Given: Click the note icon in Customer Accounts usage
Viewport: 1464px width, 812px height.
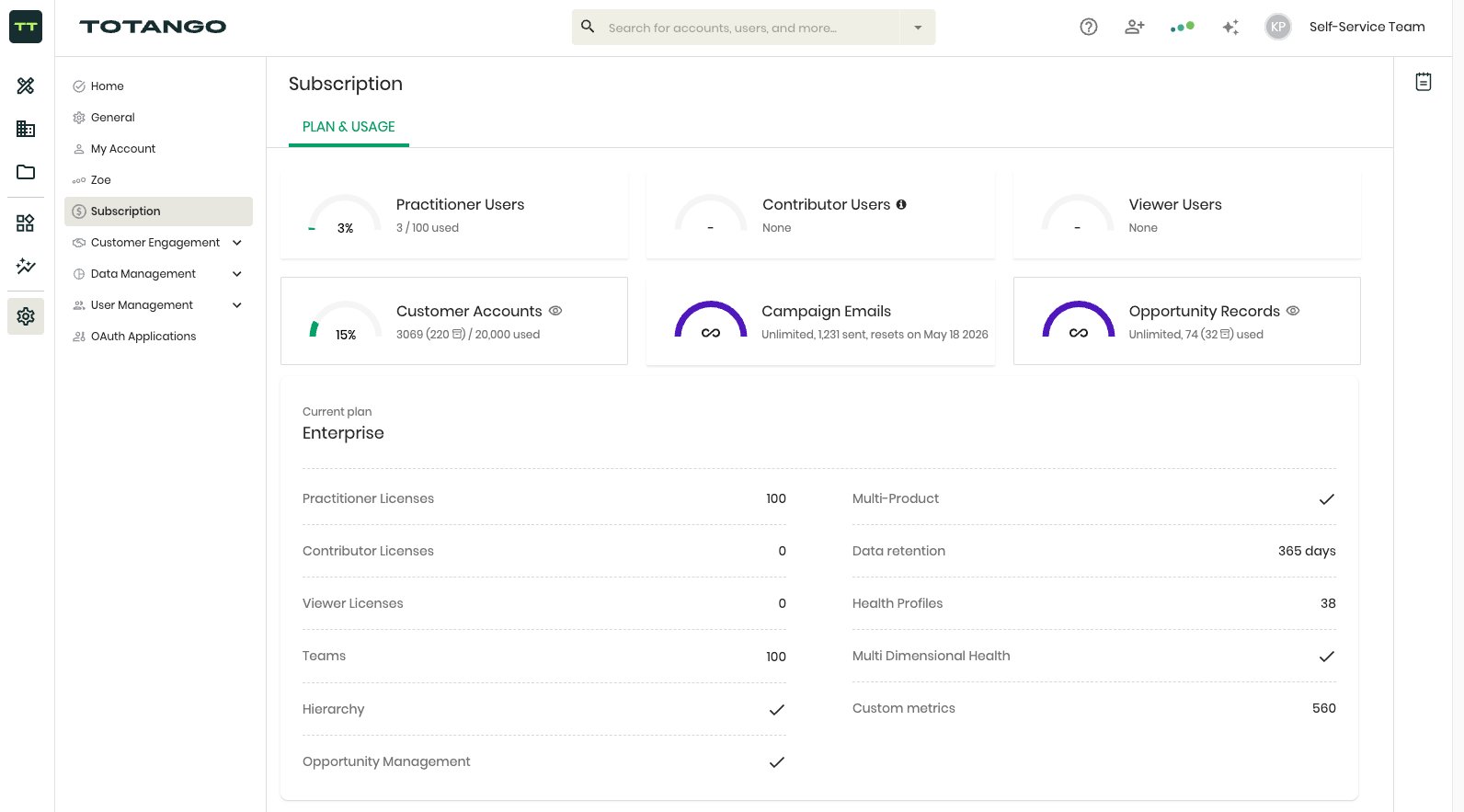Looking at the screenshot, I should (x=458, y=335).
